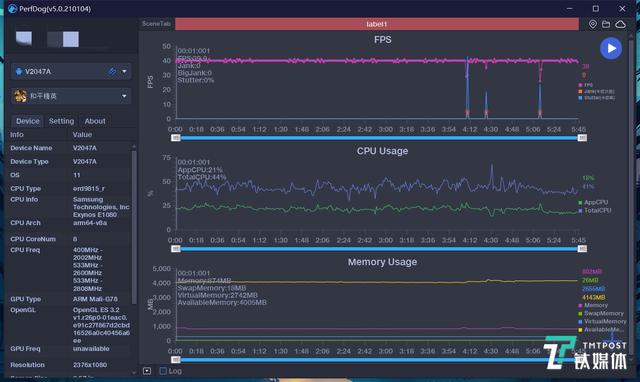
Task: Click the SceneTab label
Action: (x=156, y=24)
